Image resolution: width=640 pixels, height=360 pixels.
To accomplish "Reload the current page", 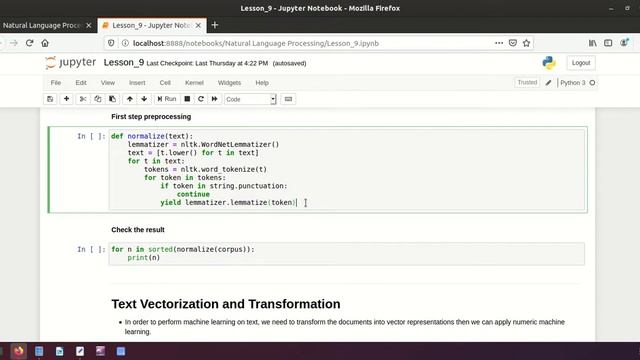I will [29, 43].
